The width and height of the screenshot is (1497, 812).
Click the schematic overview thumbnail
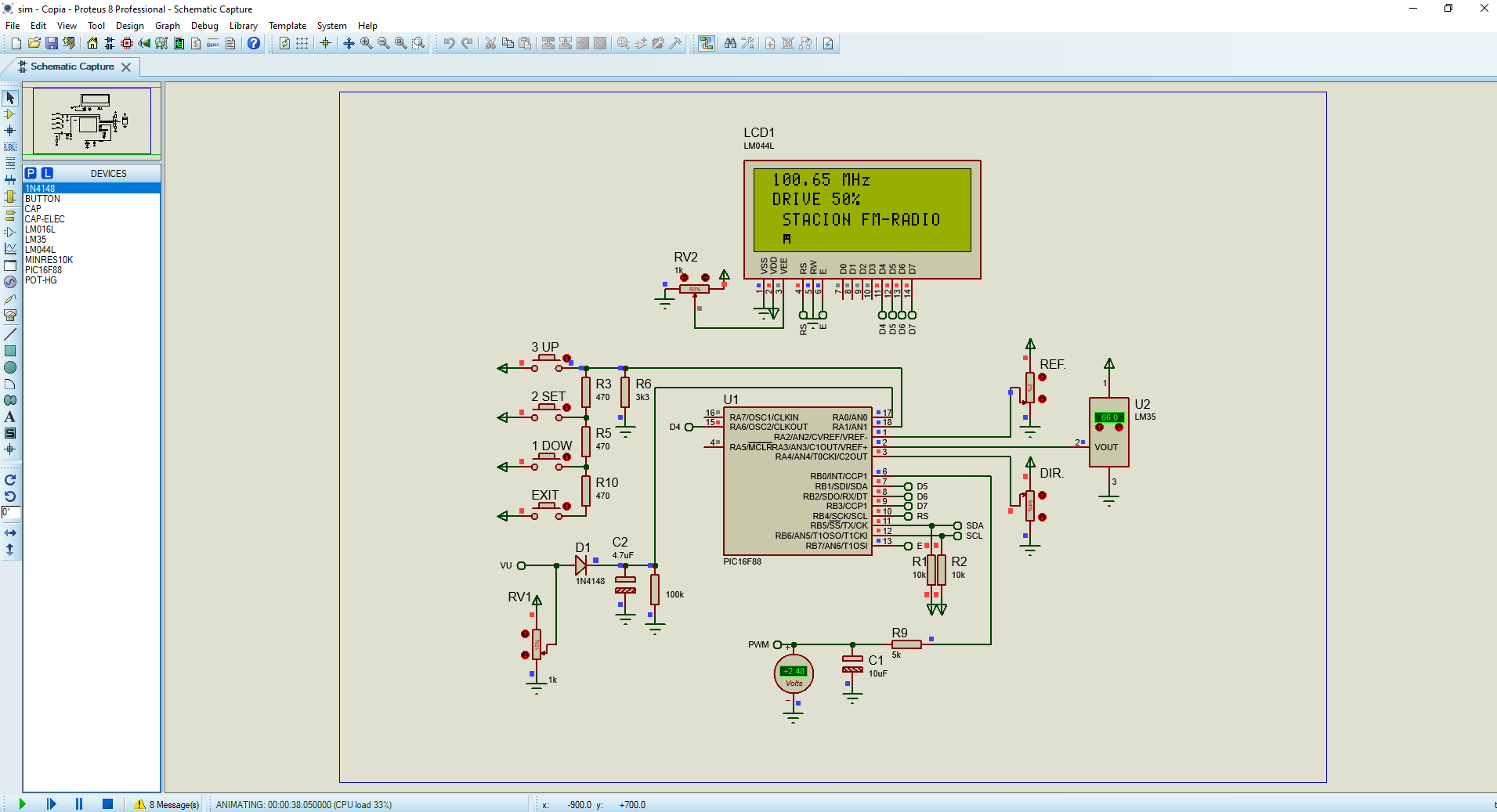(92, 121)
